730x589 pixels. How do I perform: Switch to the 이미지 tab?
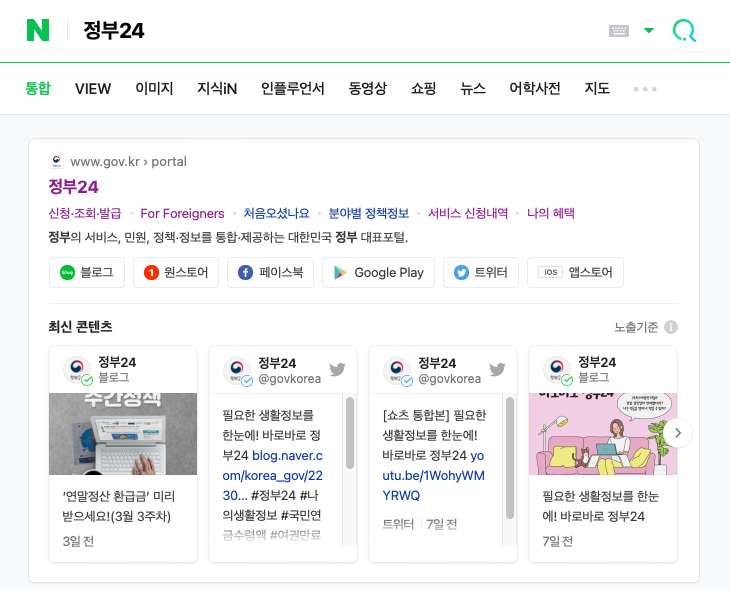pos(154,89)
